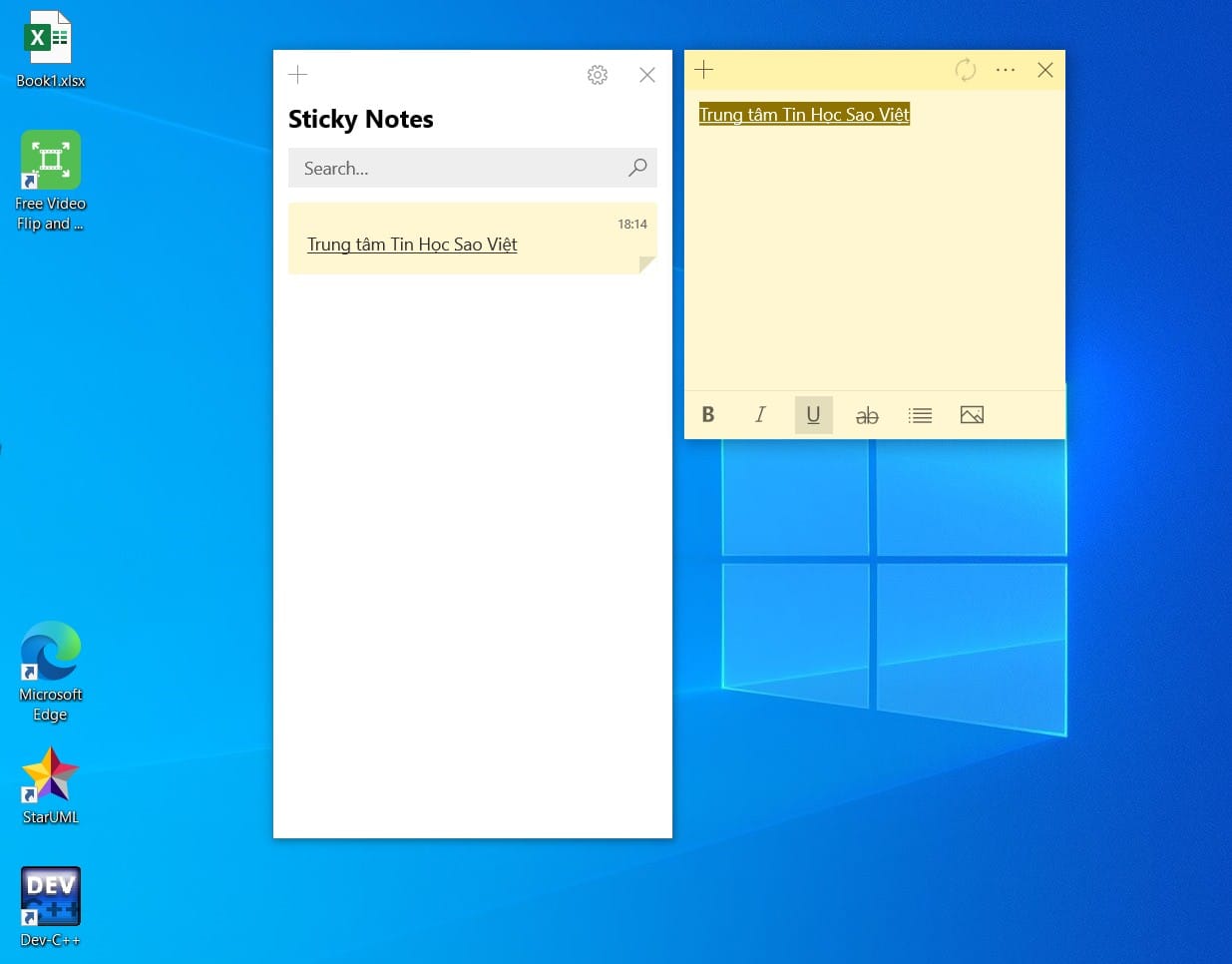Toggle Bold formatting in the note
Image resolution: width=1232 pixels, height=964 pixels.
pyautogui.click(x=708, y=415)
